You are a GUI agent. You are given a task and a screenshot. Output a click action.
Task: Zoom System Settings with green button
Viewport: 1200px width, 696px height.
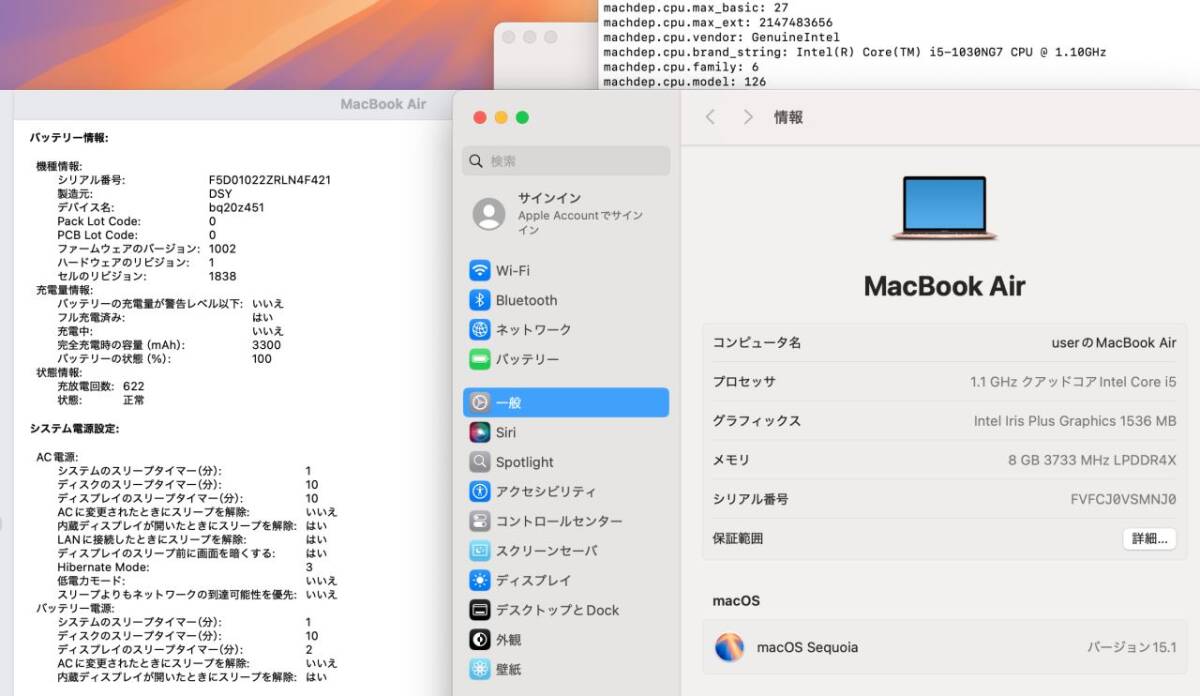[522, 118]
